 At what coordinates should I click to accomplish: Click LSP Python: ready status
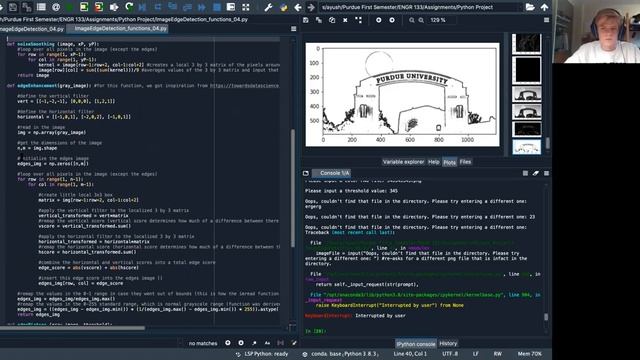pyautogui.click(x=262, y=354)
